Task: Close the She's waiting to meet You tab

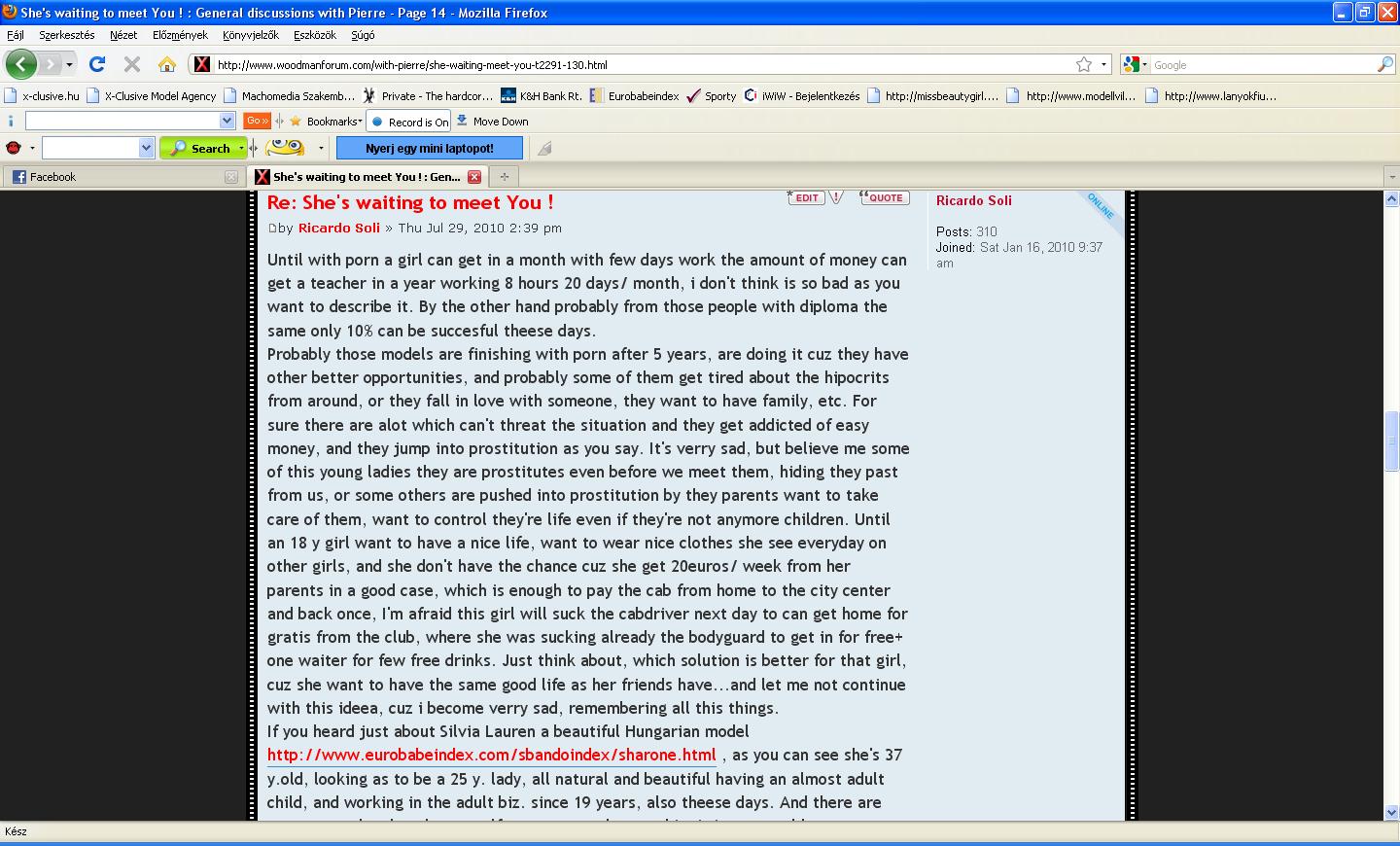Action: point(474,177)
